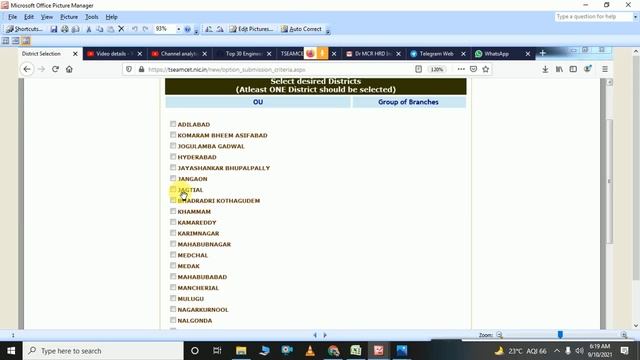This screenshot has height=360, width=640.
Task: Show hidden system tray icons chevron
Action: tap(557, 351)
